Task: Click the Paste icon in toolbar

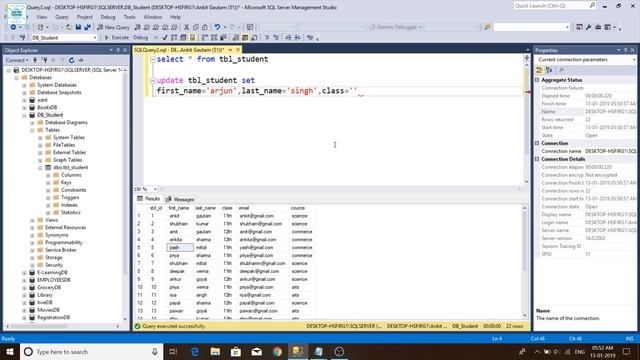Action: pos(204,27)
